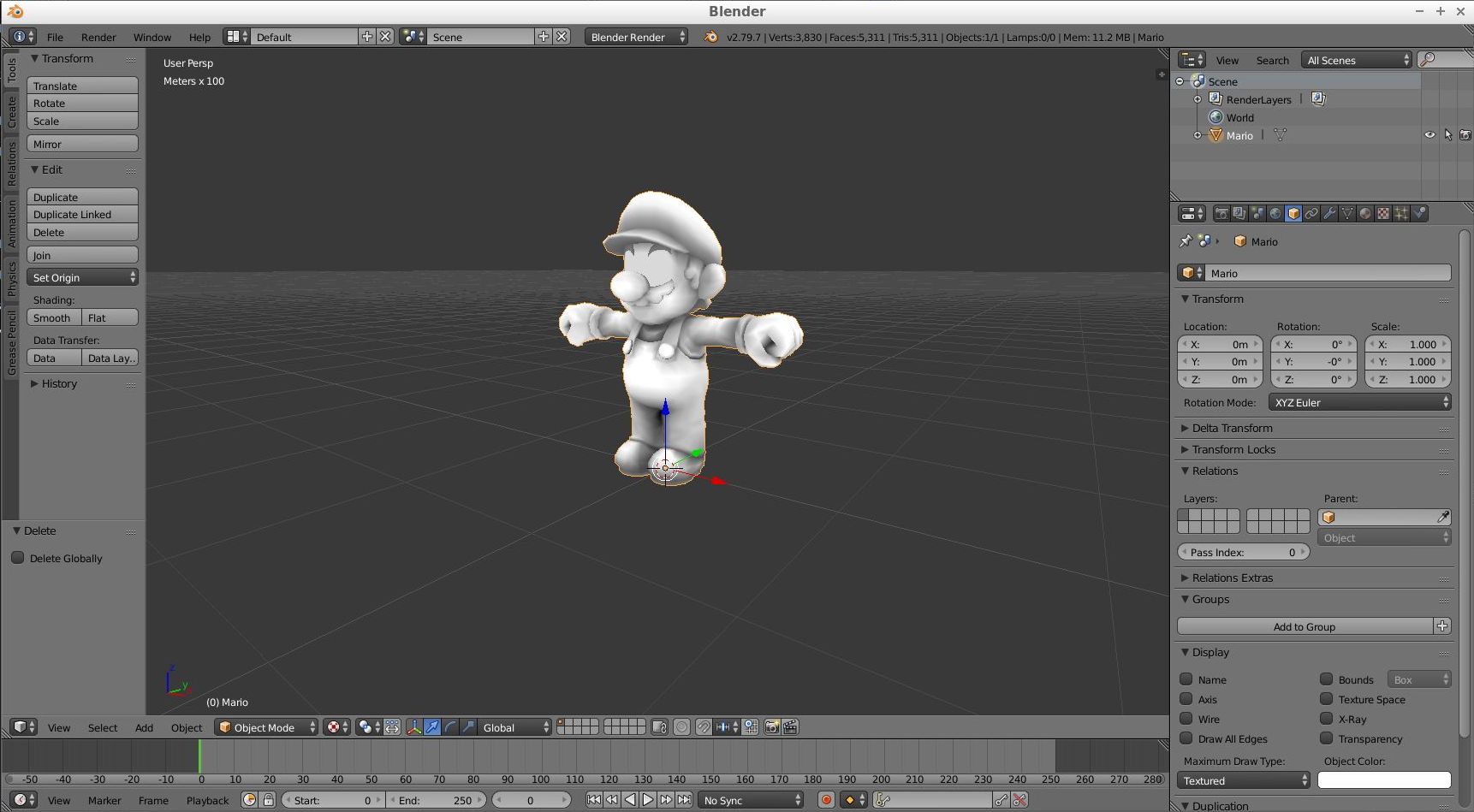Viewport: 1474px width, 812px height.
Task: Open the World properties globe tab
Action: pyautogui.click(x=1275, y=214)
